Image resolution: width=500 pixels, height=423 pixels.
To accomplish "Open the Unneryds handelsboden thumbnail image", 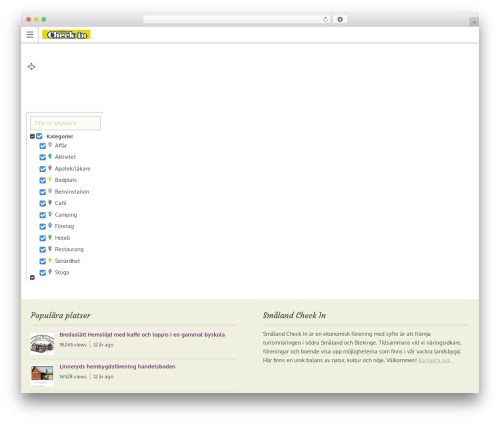I will point(42,376).
